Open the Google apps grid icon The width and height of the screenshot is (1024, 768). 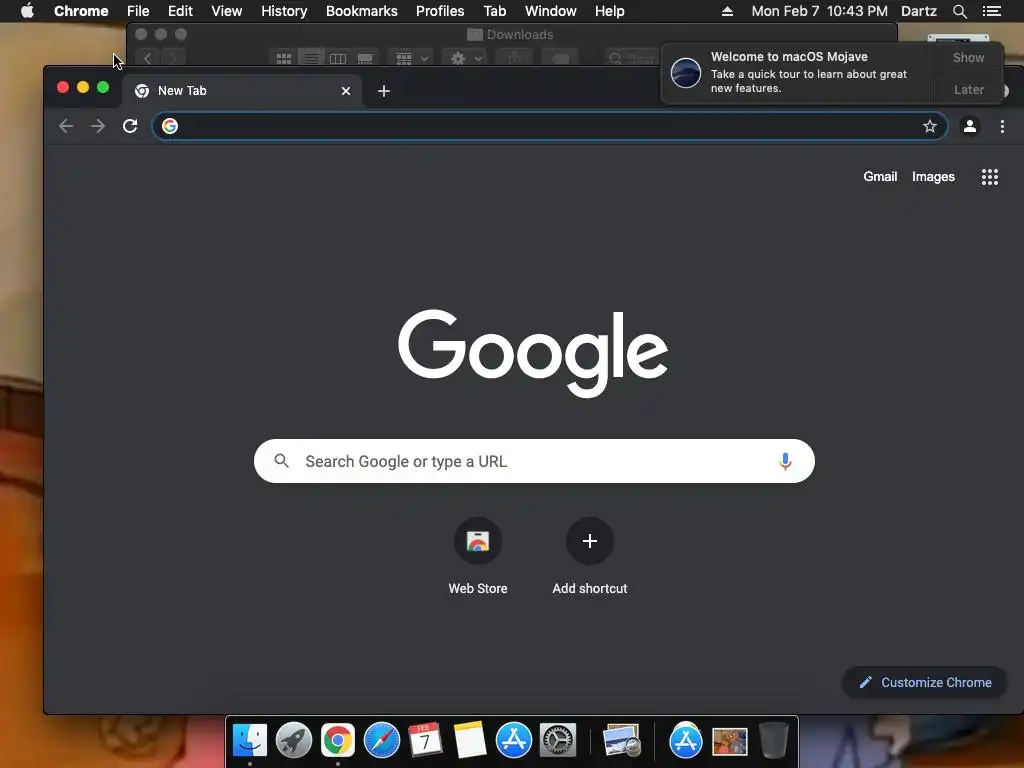tap(990, 177)
